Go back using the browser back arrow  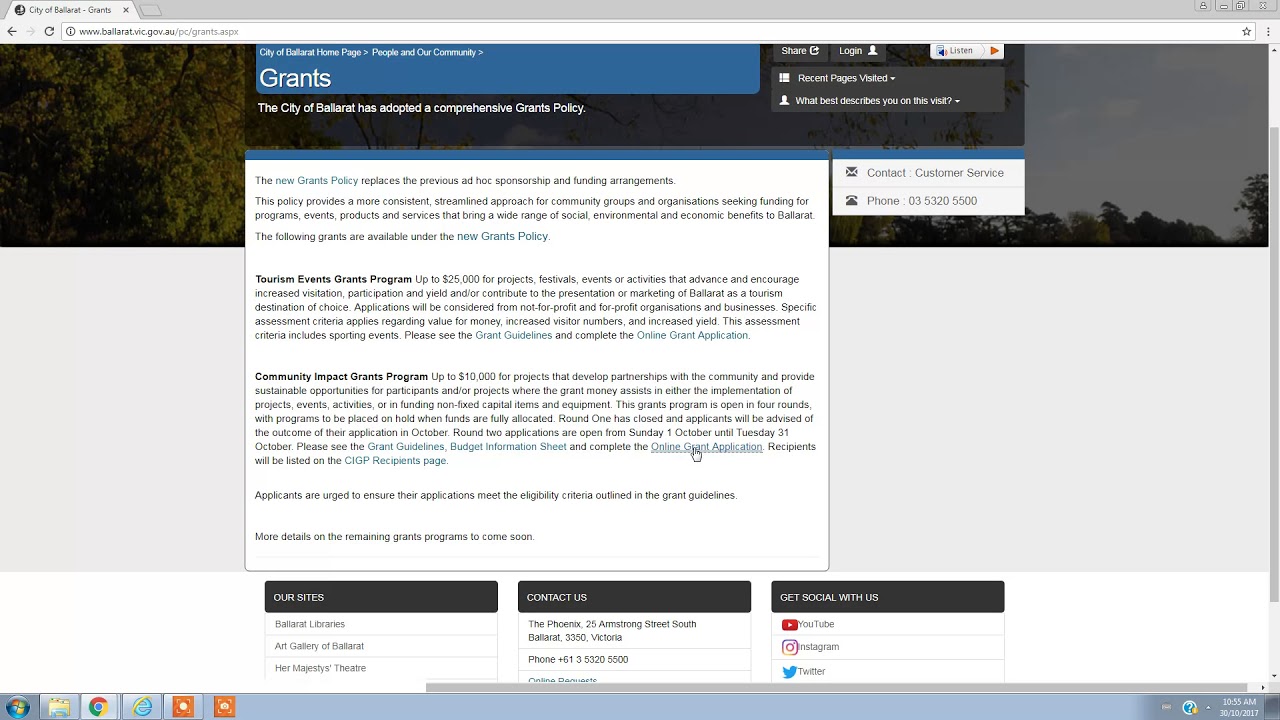coord(12,31)
